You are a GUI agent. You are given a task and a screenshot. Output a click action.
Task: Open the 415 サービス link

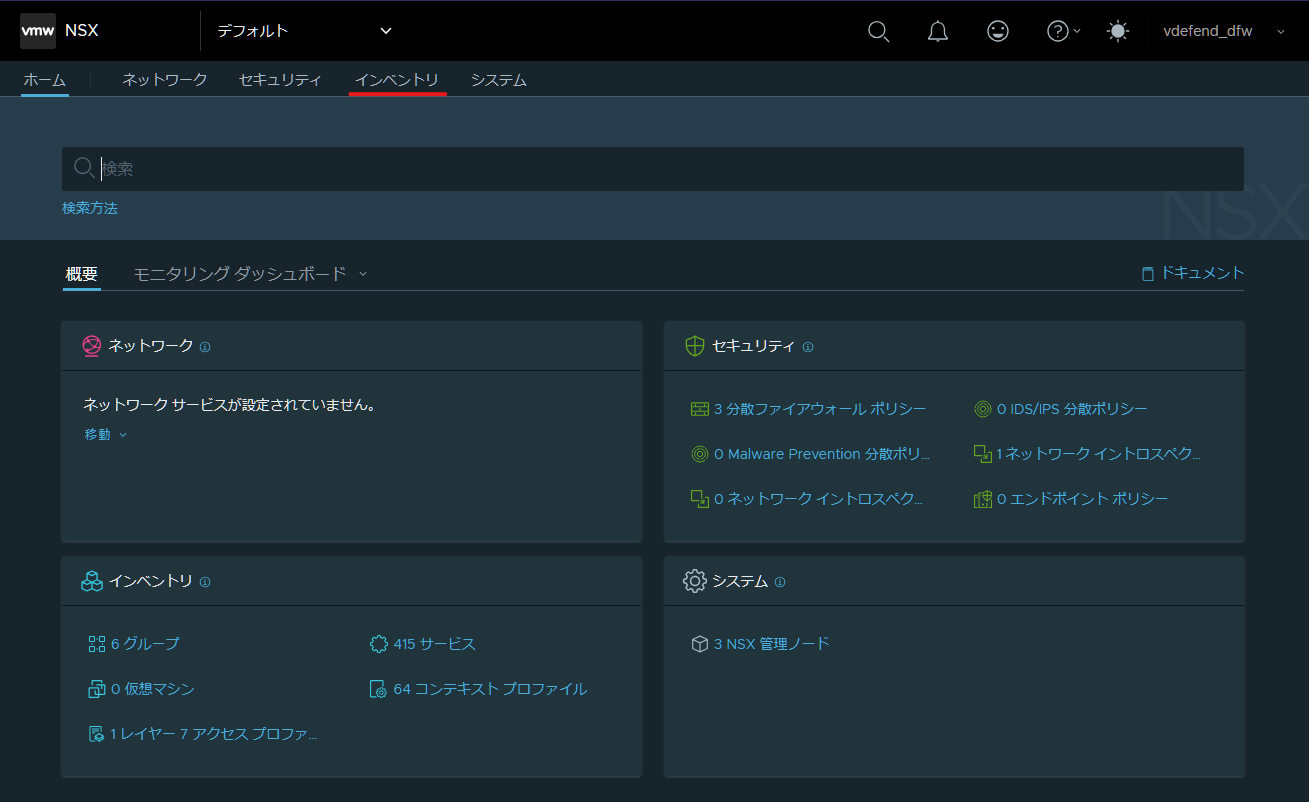tap(423, 644)
